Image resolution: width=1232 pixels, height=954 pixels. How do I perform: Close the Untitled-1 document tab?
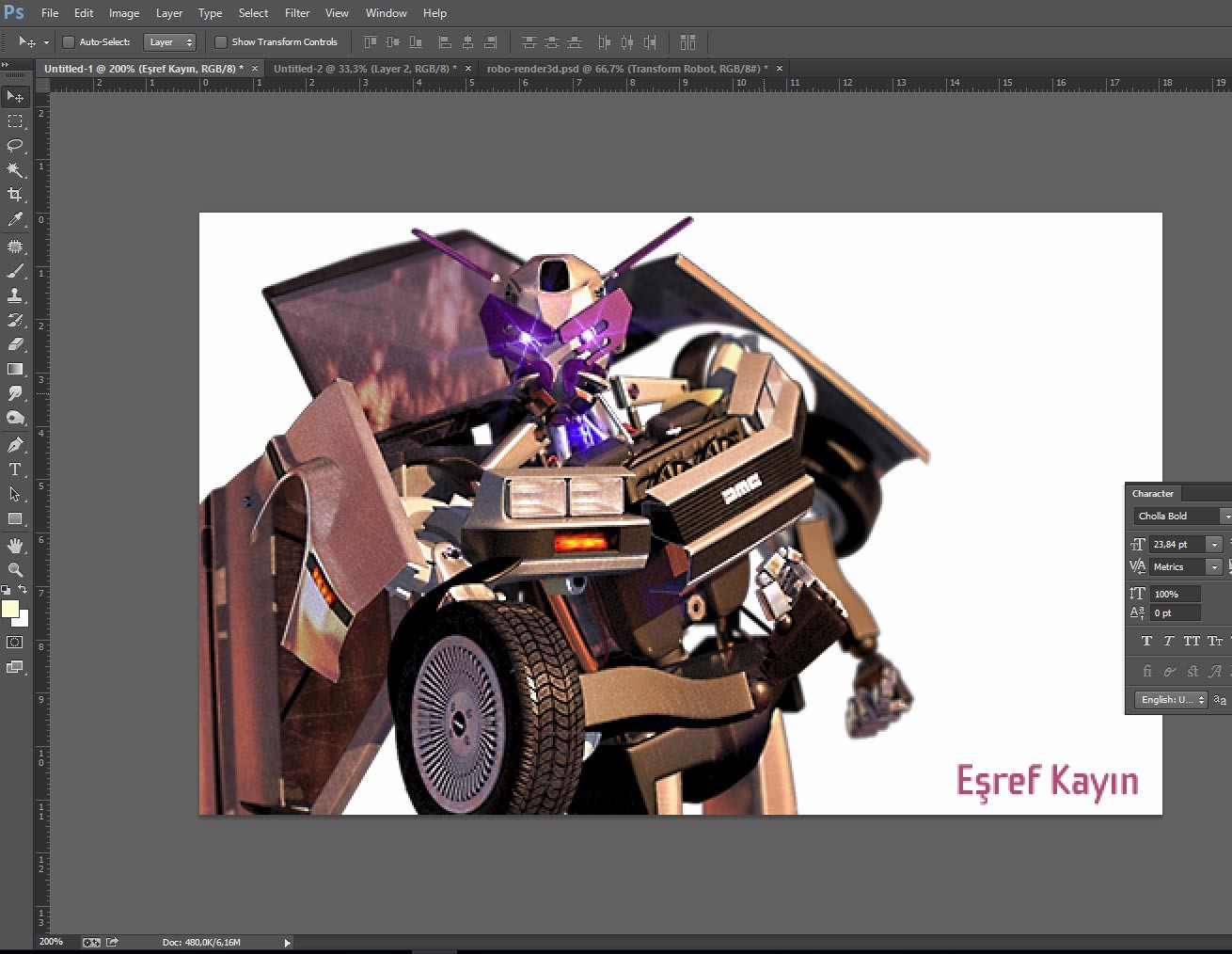coord(255,69)
